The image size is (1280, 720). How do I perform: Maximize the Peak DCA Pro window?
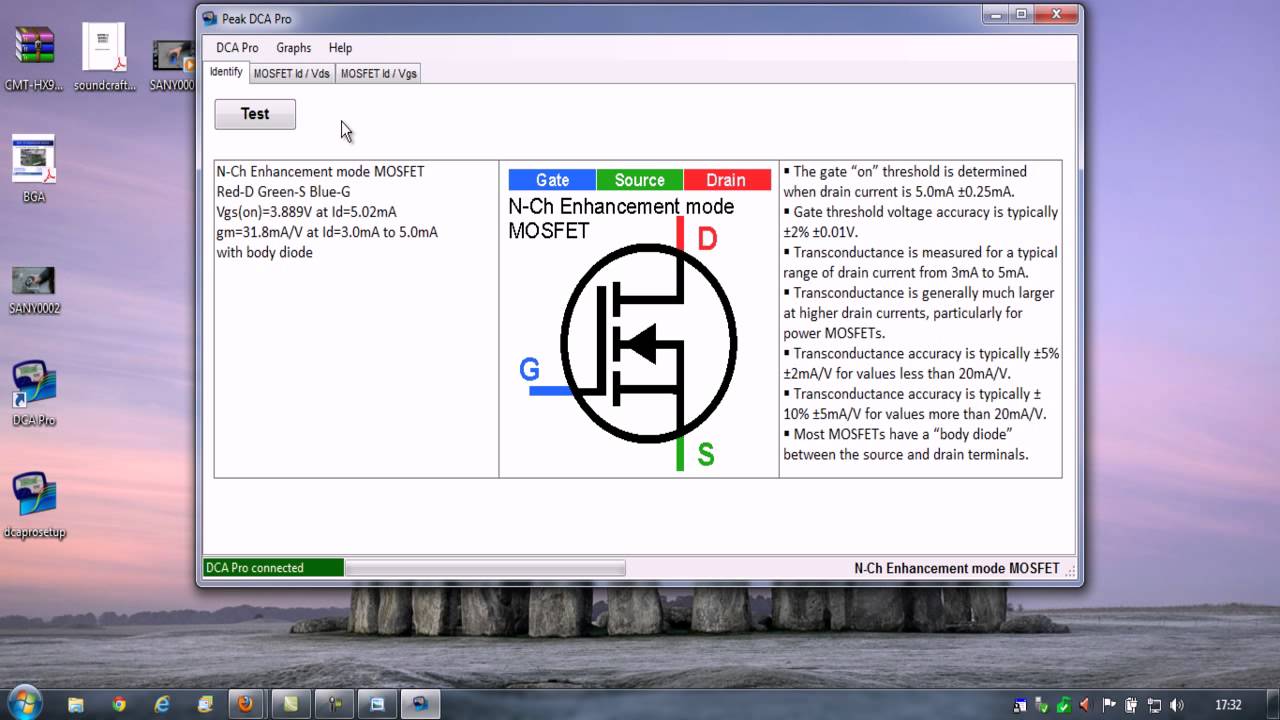tap(1022, 14)
